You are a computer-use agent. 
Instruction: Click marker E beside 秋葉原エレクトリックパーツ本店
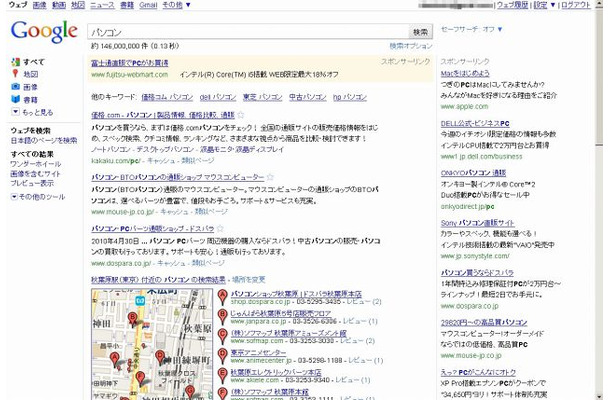coord(222,375)
